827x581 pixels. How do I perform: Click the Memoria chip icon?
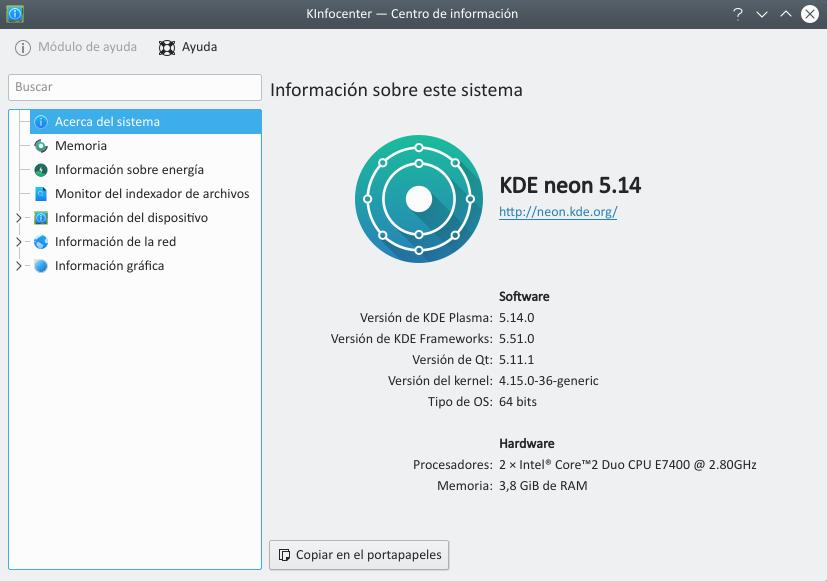41,146
